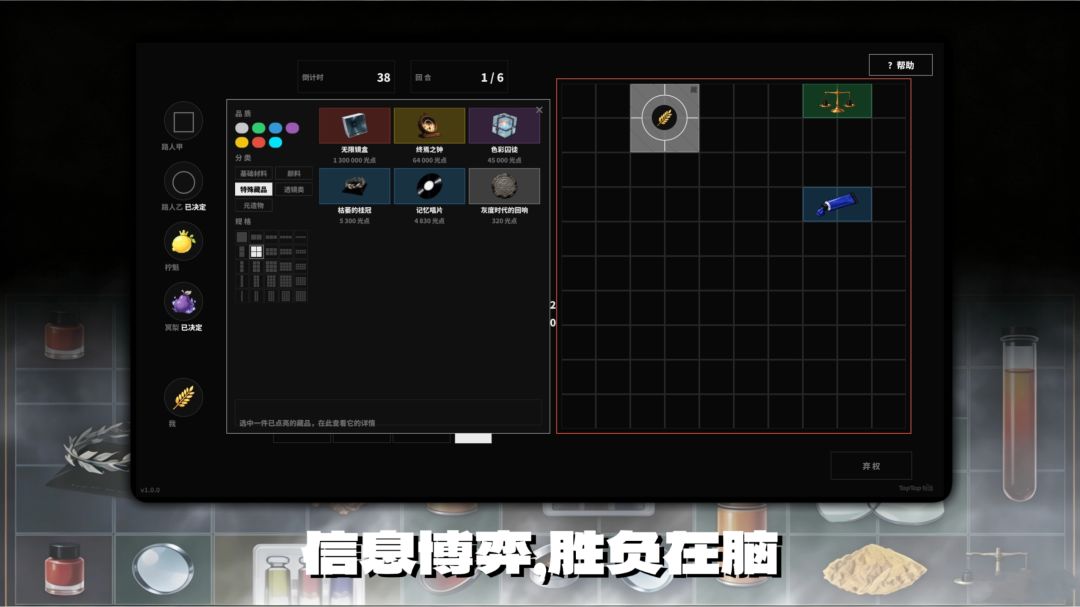Pick the 色彩囚徒 cube collectible
Image resolution: width=1080 pixels, height=607 pixels.
(504, 125)
